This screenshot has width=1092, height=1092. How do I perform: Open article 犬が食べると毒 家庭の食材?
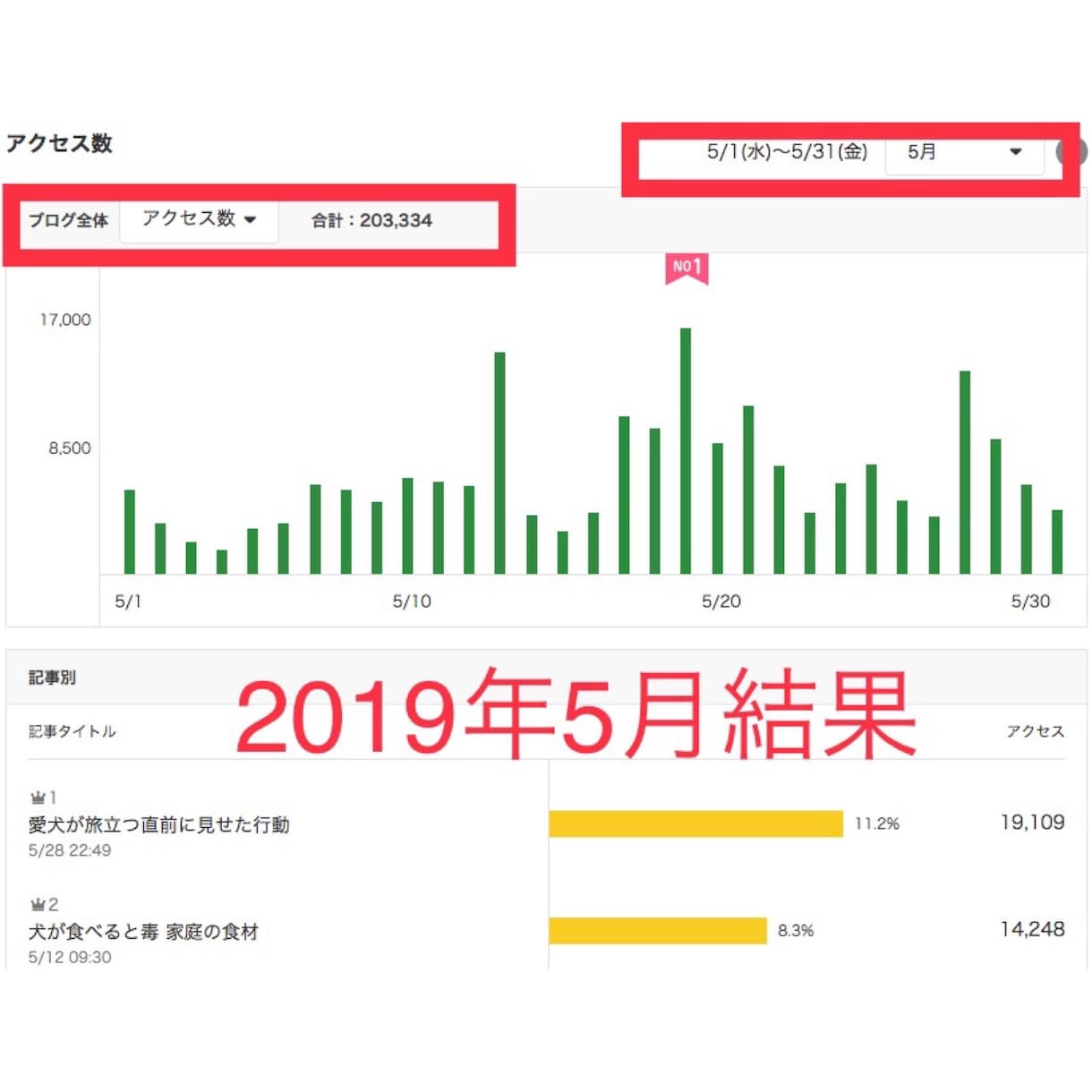click(x=143, y=932)
